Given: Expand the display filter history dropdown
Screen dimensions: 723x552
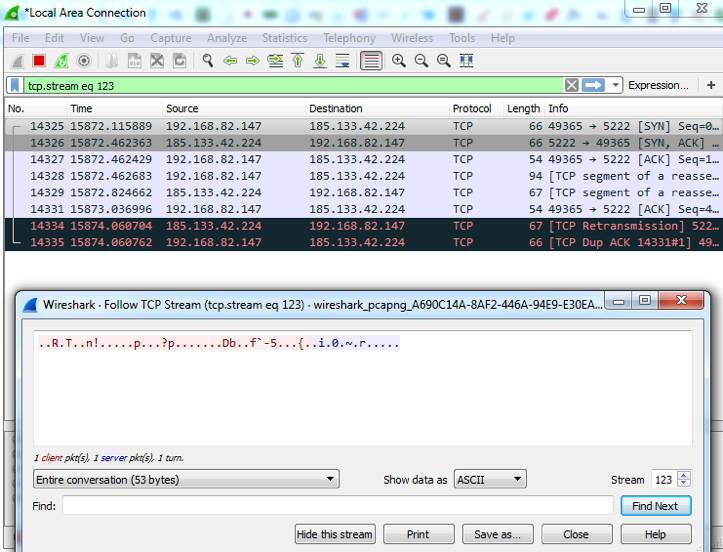Looking at the screenshot, I should coord(615,85).
